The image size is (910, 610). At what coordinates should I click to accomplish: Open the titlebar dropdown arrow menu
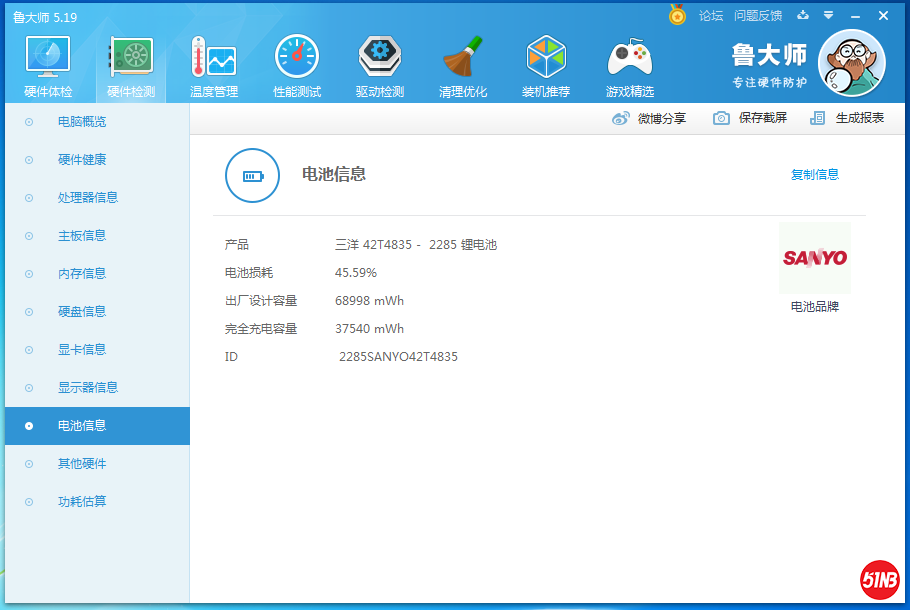827,16
